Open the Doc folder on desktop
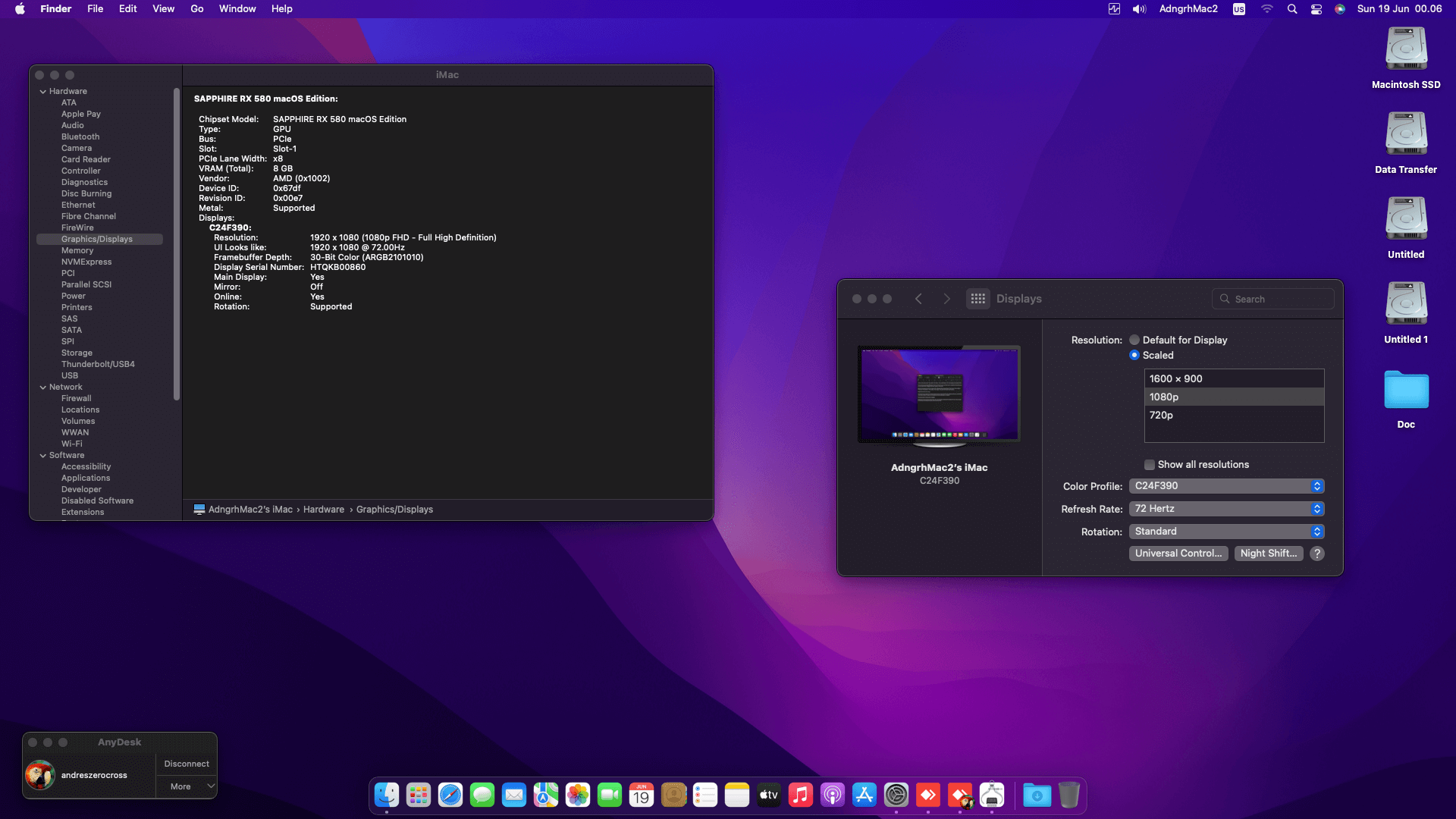This screenshot has width=1456, height=819. click(1406, 391)
